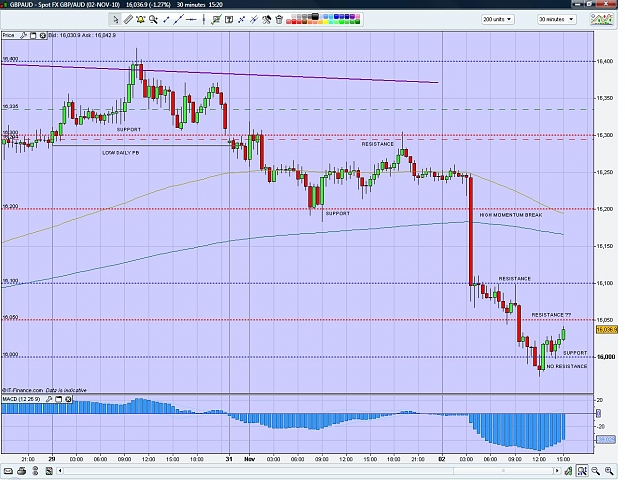Click the chart with green checkmark icon
This screenshot has height=480, width=625.
pos(216,19)
